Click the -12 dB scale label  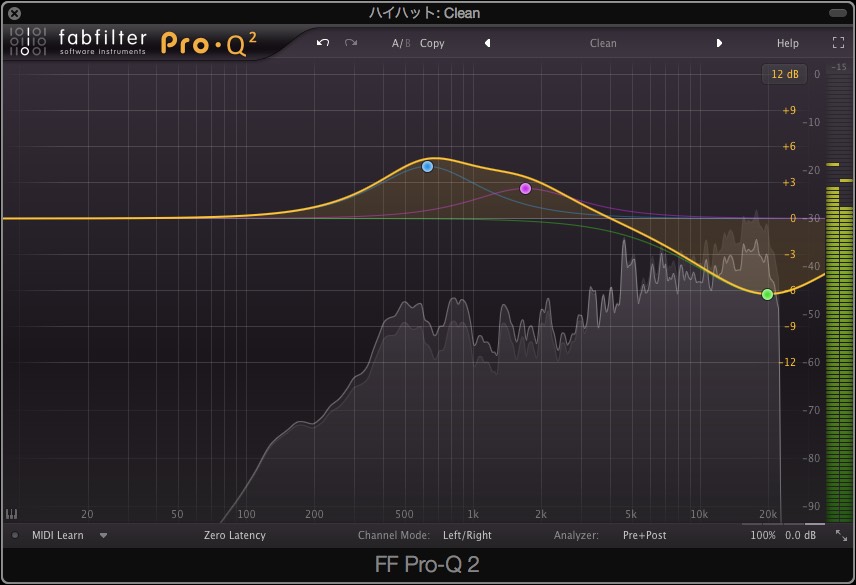(x=789, y=362)
